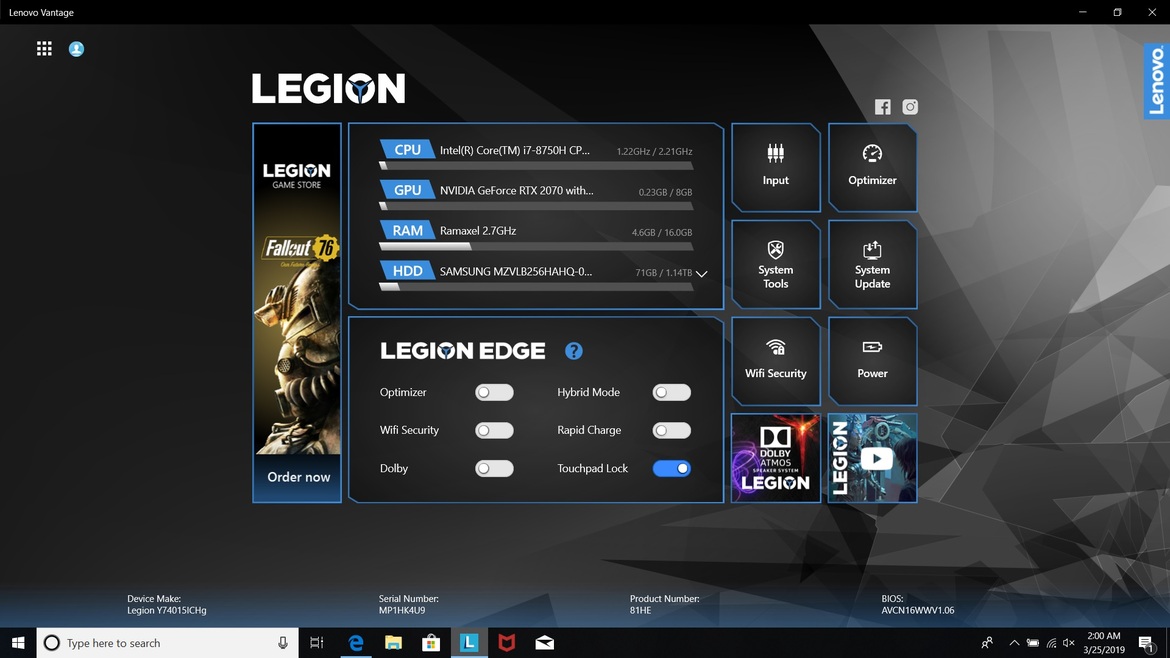Image resolution: width=1170 pixels, height=658 pixels.
Task: Open Legion Facebook page icon
Action: pyautogui.click(x=883, y=107)
